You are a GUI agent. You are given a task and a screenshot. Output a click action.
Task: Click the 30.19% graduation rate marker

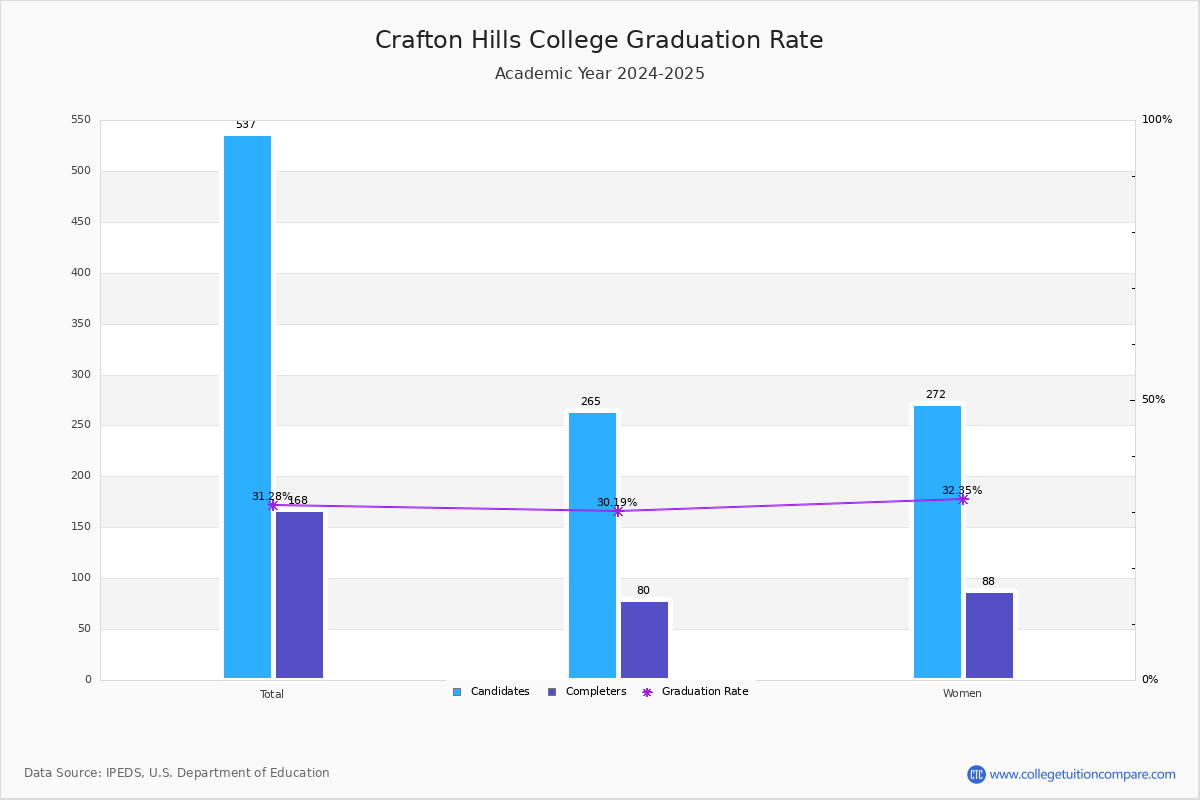pyautogui.click(x=617, y=511)
